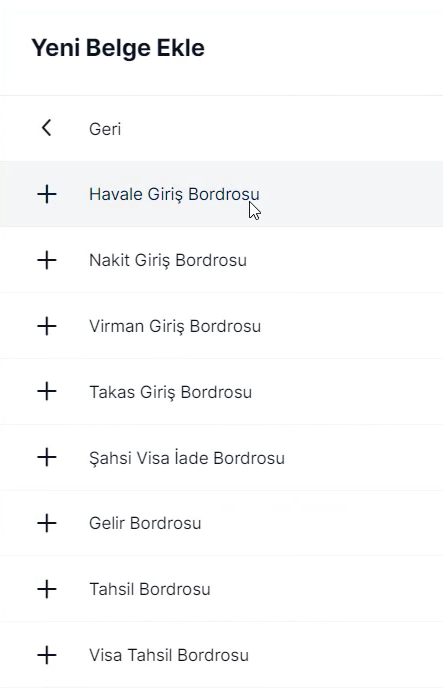Go back using the Geri label

[105, 129]
